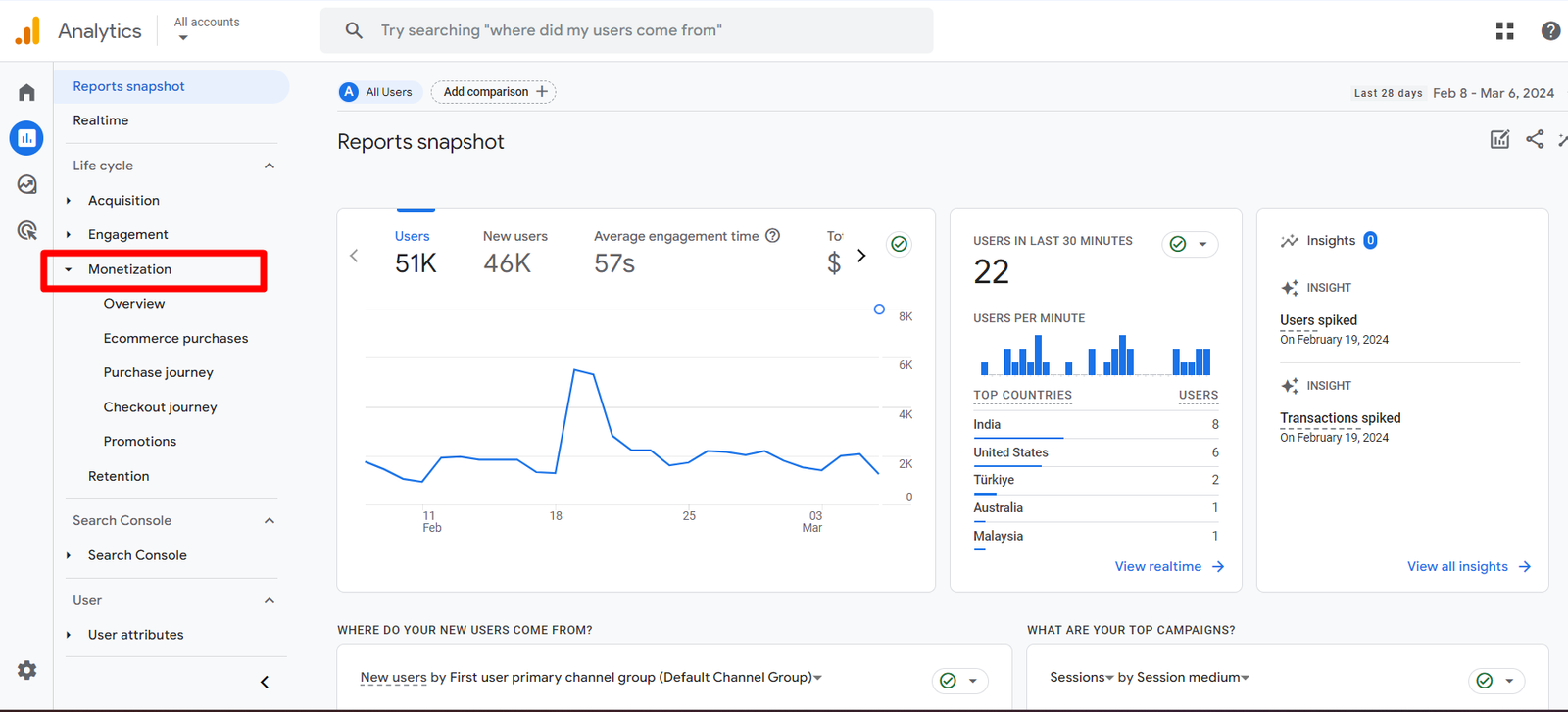Click the A badge of All Users
Viewport: 1568px width, 712px height.
tap(349, 92)
